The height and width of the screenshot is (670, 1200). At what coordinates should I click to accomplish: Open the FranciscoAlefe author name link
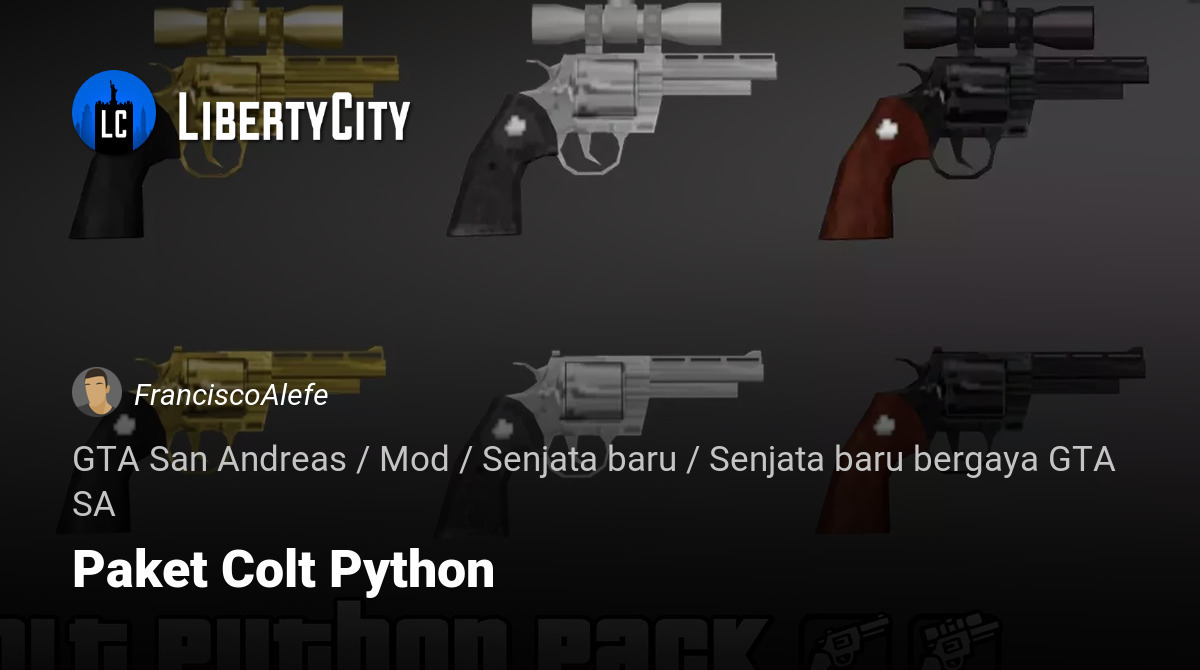click(x=231, y=395)
